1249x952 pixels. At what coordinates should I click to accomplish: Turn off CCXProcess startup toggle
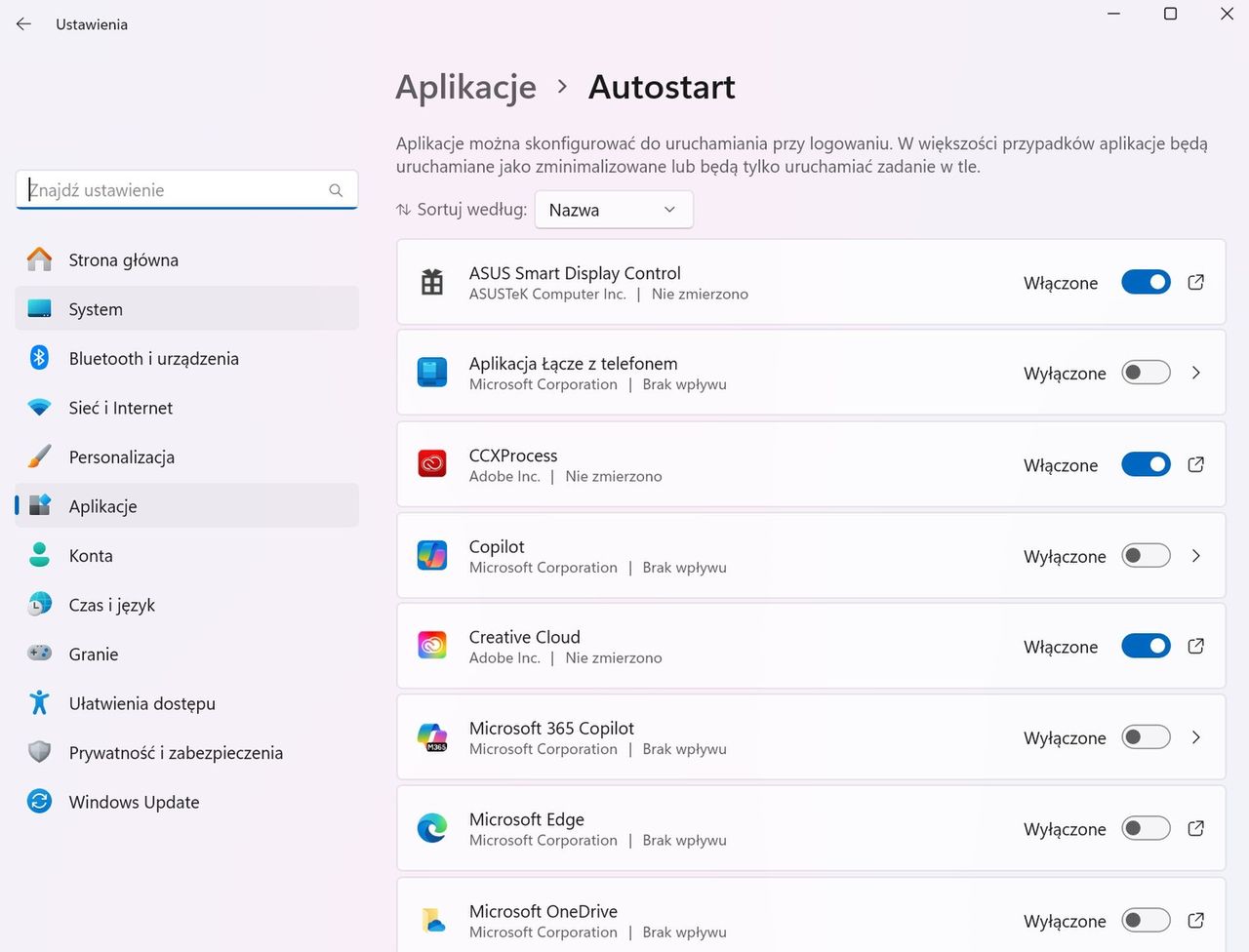point(1146,464)
